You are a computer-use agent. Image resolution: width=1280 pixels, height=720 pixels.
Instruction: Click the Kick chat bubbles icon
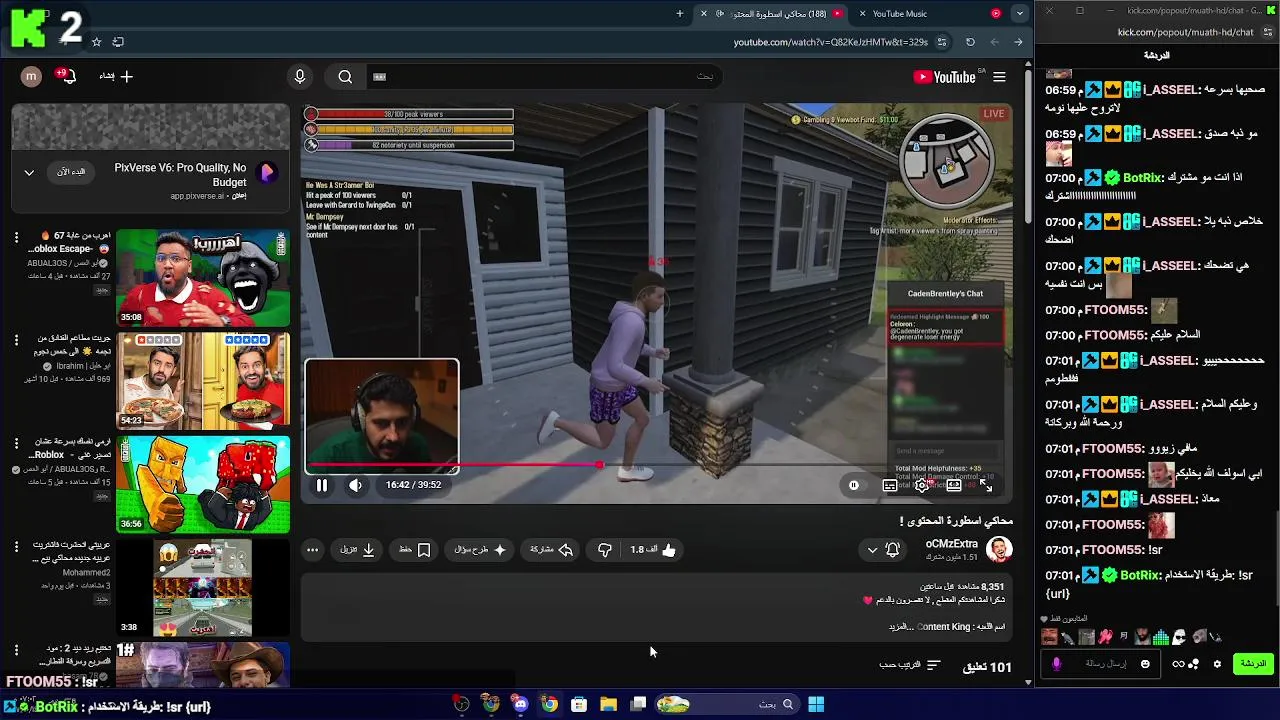[1193, 664]
